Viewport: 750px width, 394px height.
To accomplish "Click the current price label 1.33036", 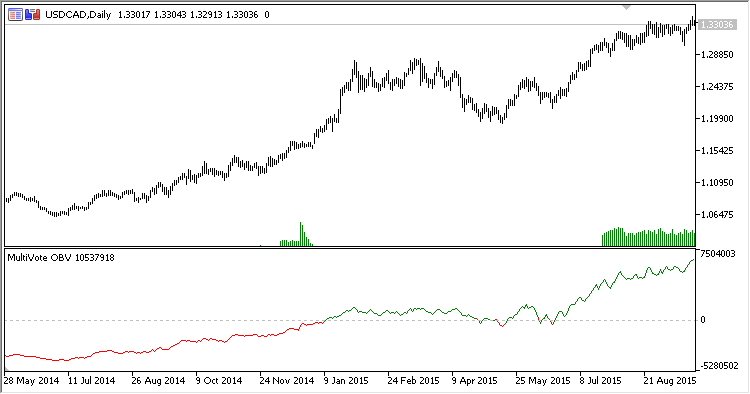I will [717, 24].
